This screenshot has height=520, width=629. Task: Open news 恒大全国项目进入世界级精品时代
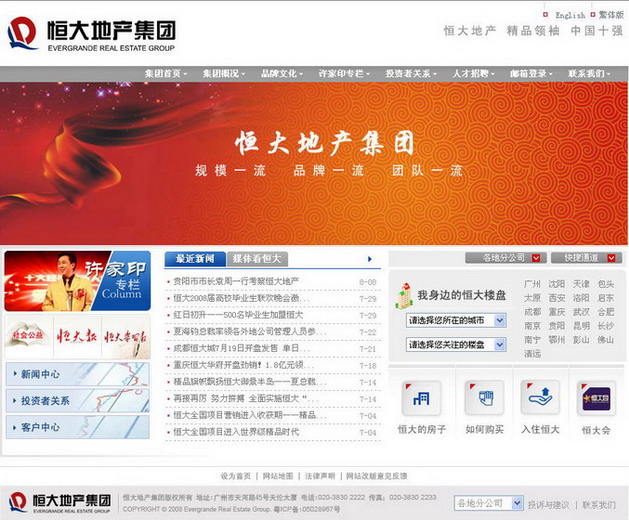[x=236, y=432]
